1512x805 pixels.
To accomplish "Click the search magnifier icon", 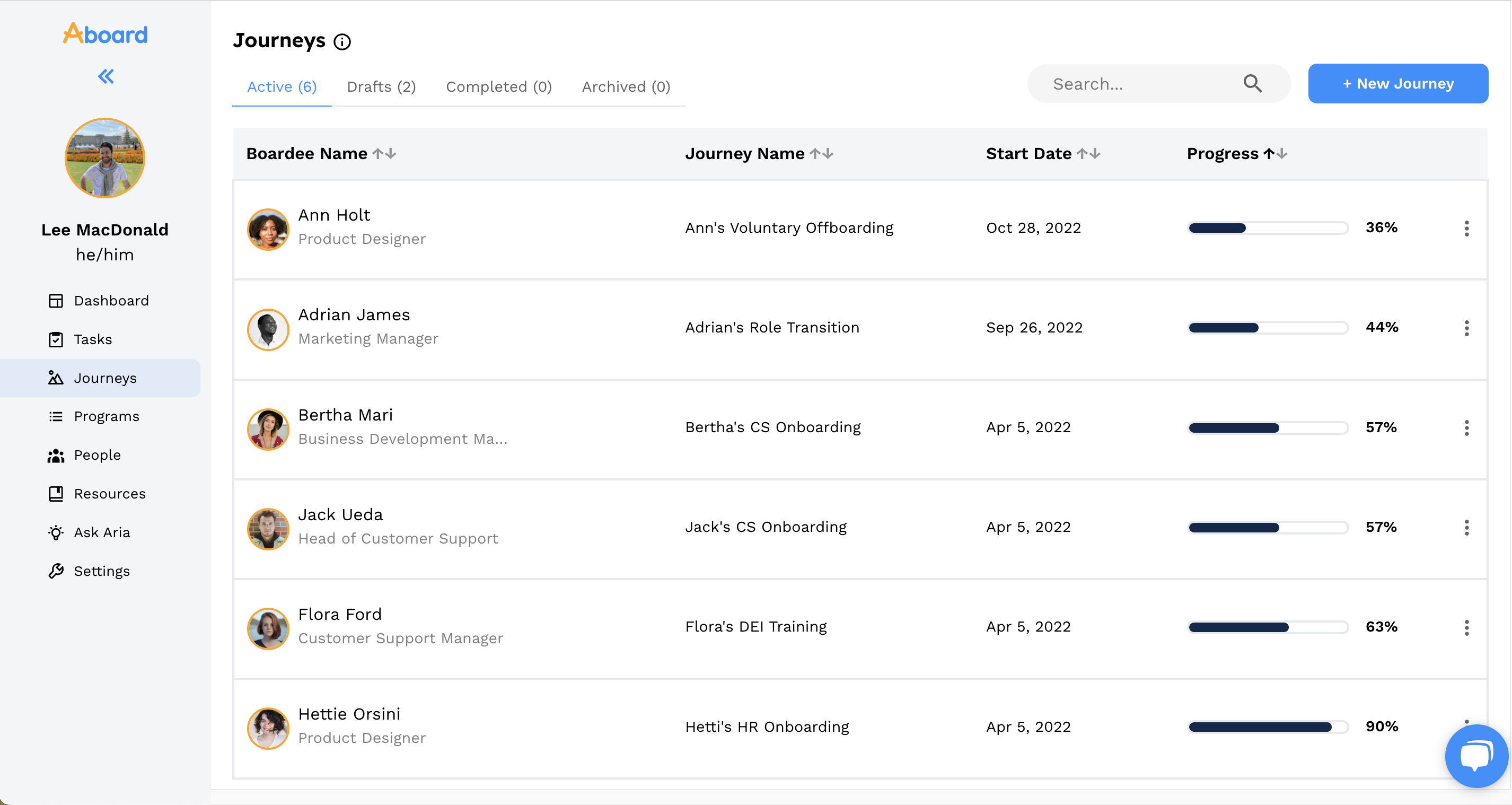I will (1252, 83).
